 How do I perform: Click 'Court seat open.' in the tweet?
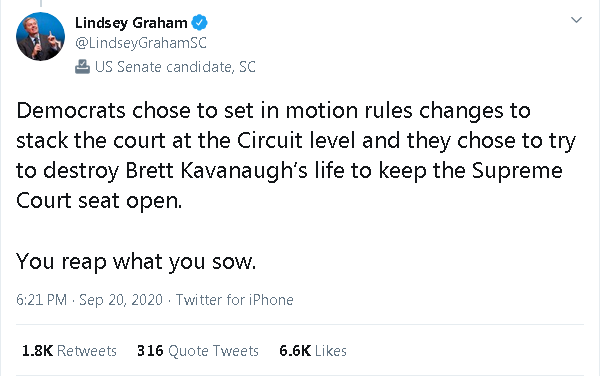point(99,201)
